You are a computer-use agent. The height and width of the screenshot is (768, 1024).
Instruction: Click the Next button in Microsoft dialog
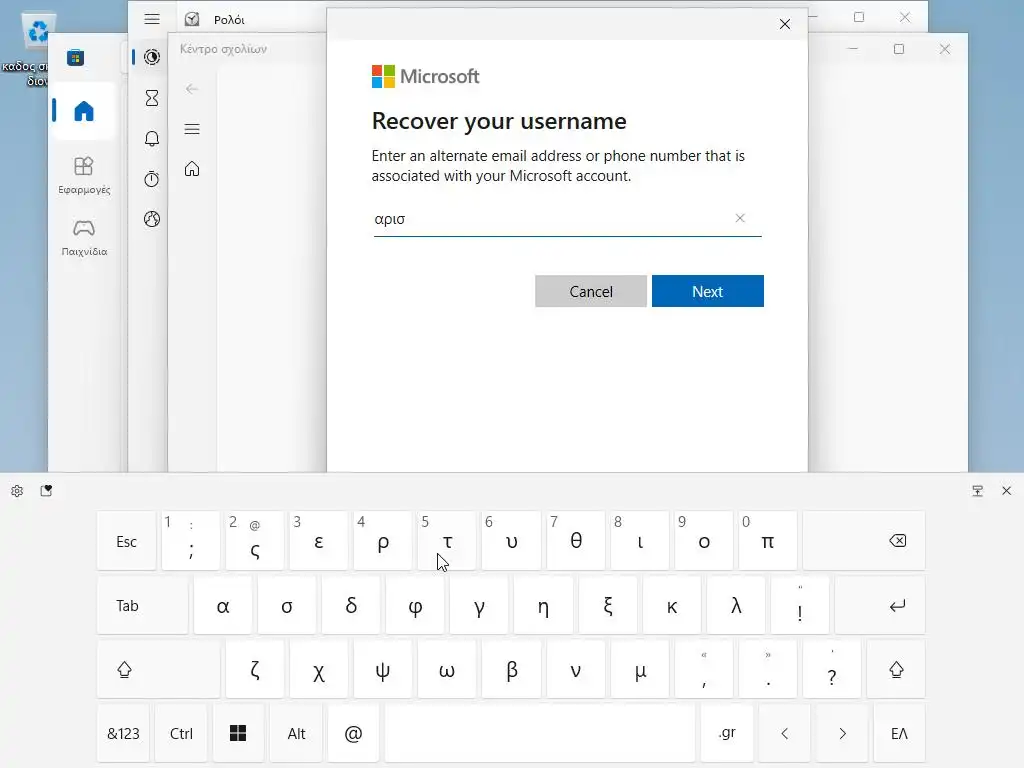[x=707, y=291]
